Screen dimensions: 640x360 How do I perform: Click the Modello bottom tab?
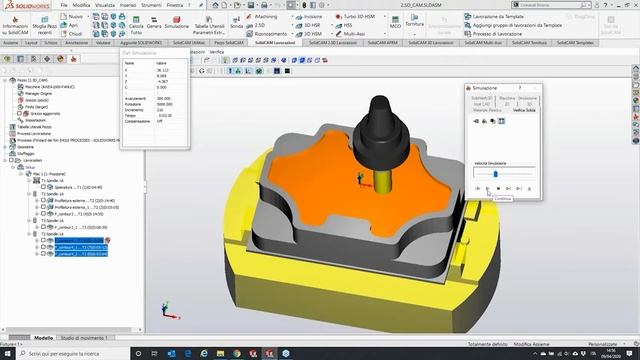(x=44, y=338)
